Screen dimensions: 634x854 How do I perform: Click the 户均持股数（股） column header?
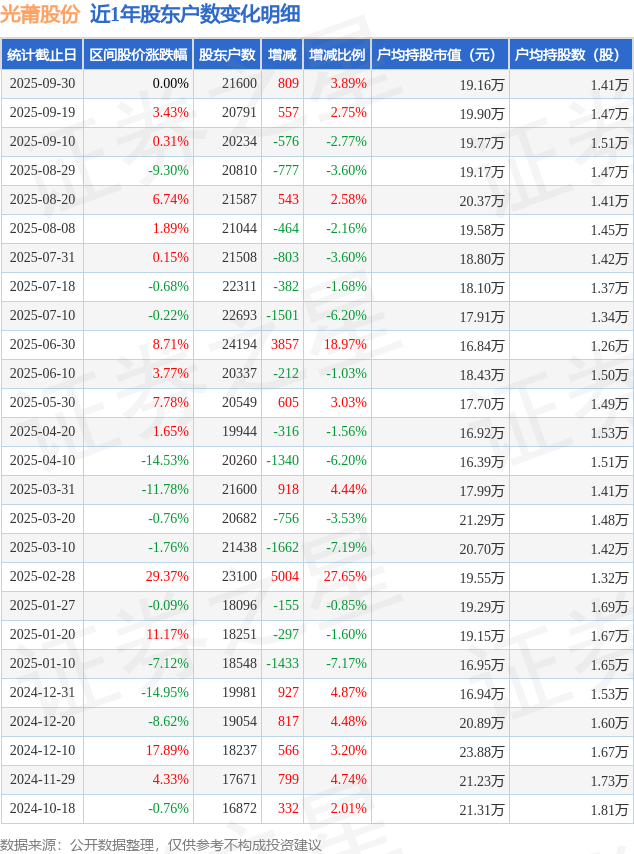pyautogui.click(x=571, y=55)
